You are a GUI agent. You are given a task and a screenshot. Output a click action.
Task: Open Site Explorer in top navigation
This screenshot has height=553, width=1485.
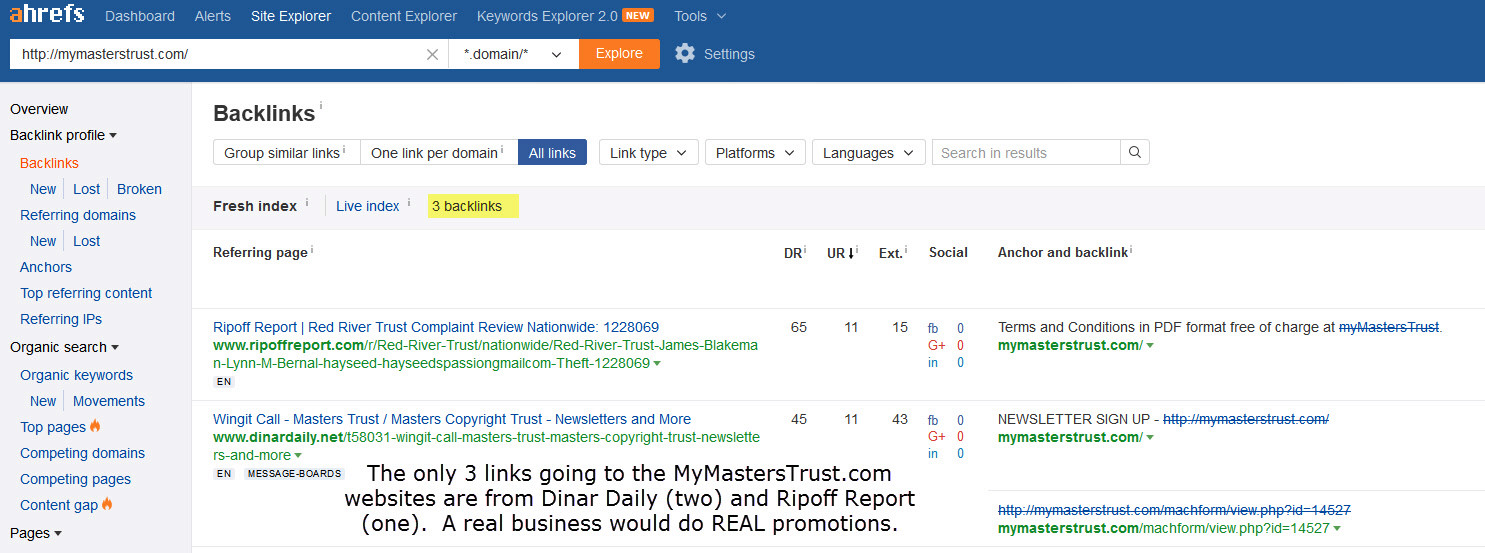click(x=291, y=16)
